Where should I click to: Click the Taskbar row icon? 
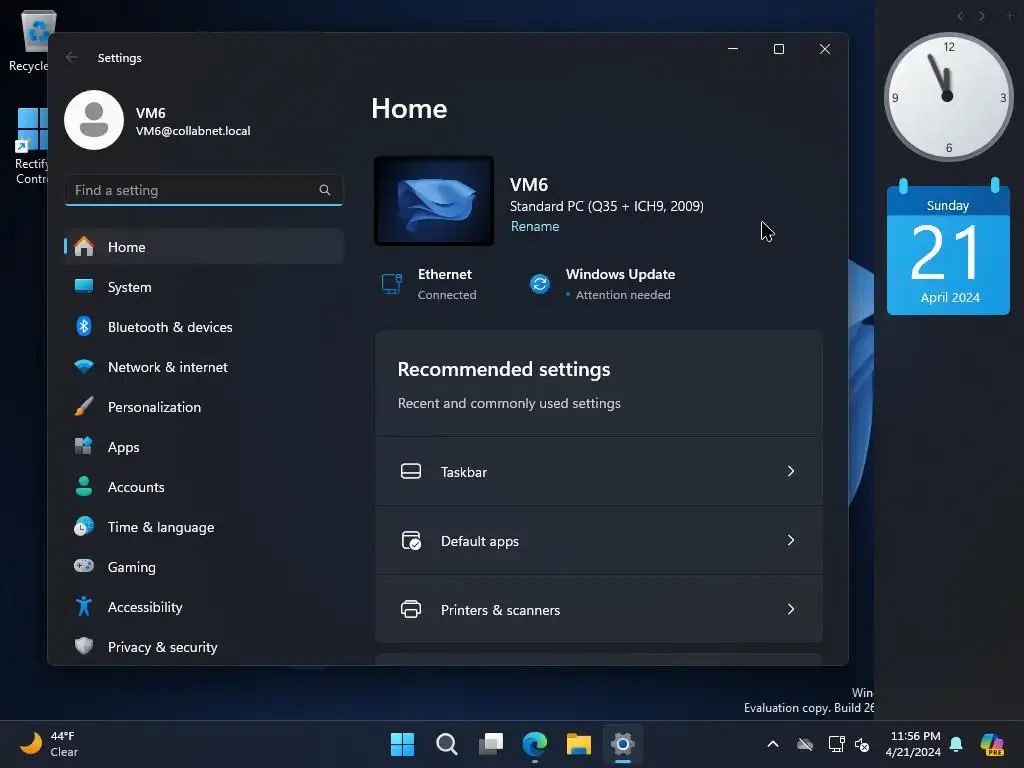(411, 471)
